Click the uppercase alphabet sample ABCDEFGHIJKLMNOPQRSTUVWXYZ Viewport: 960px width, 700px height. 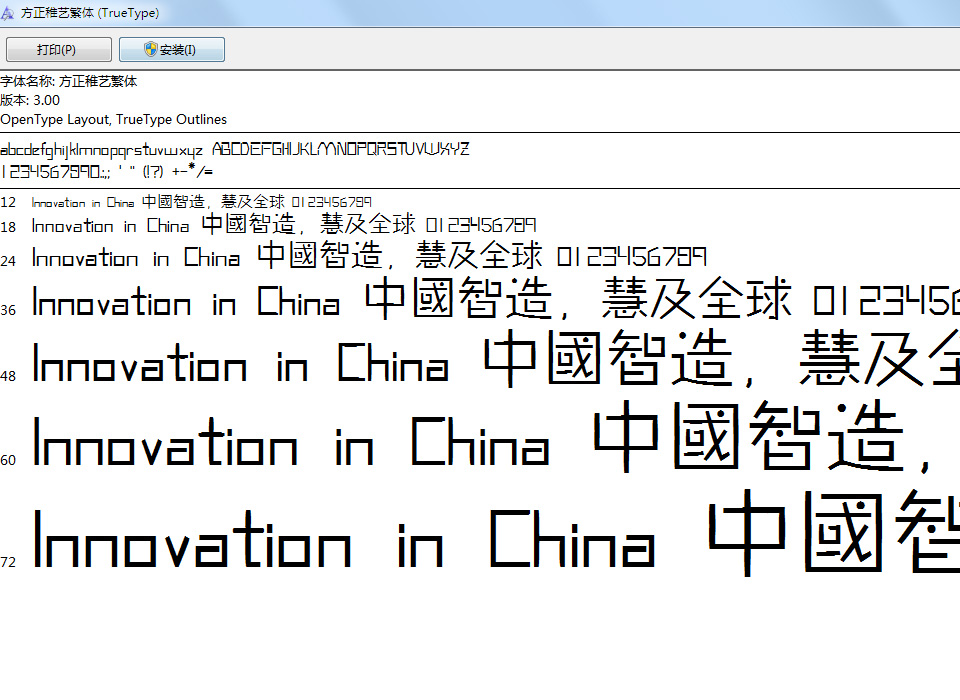point(341,149)
